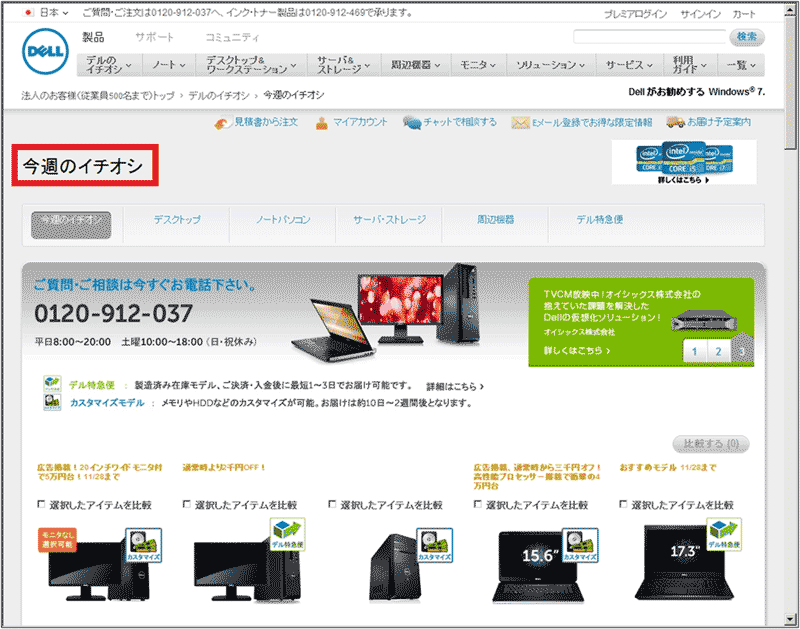Select the 今週のイチオシ category tab
Image resolution: width=800 pixels, height=629 pixels.
pyautogui.click(x=71, y=225)
